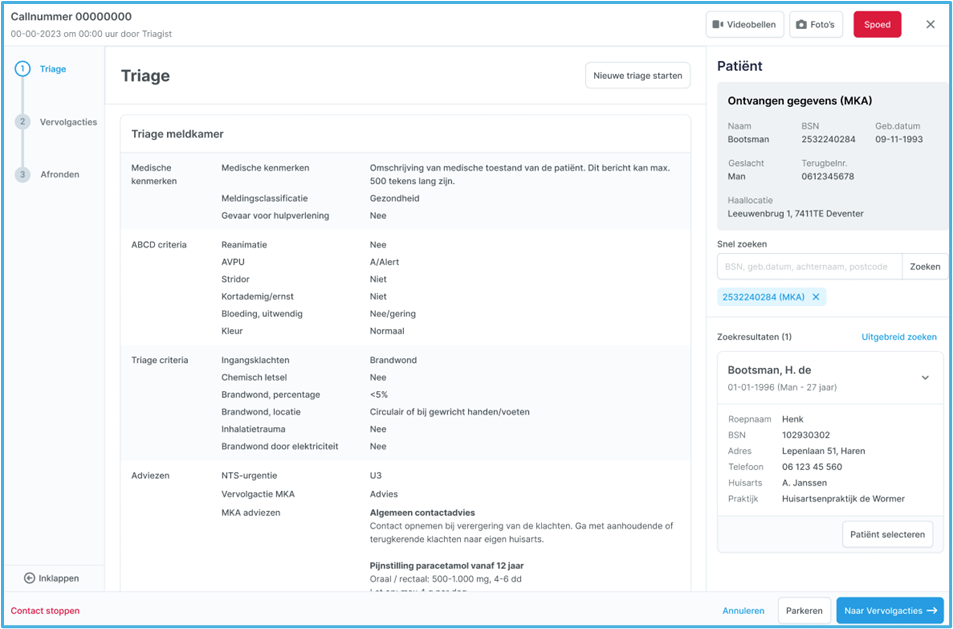
Task: Select the Bootsman, H. de patient name
Action: point(769,370)
